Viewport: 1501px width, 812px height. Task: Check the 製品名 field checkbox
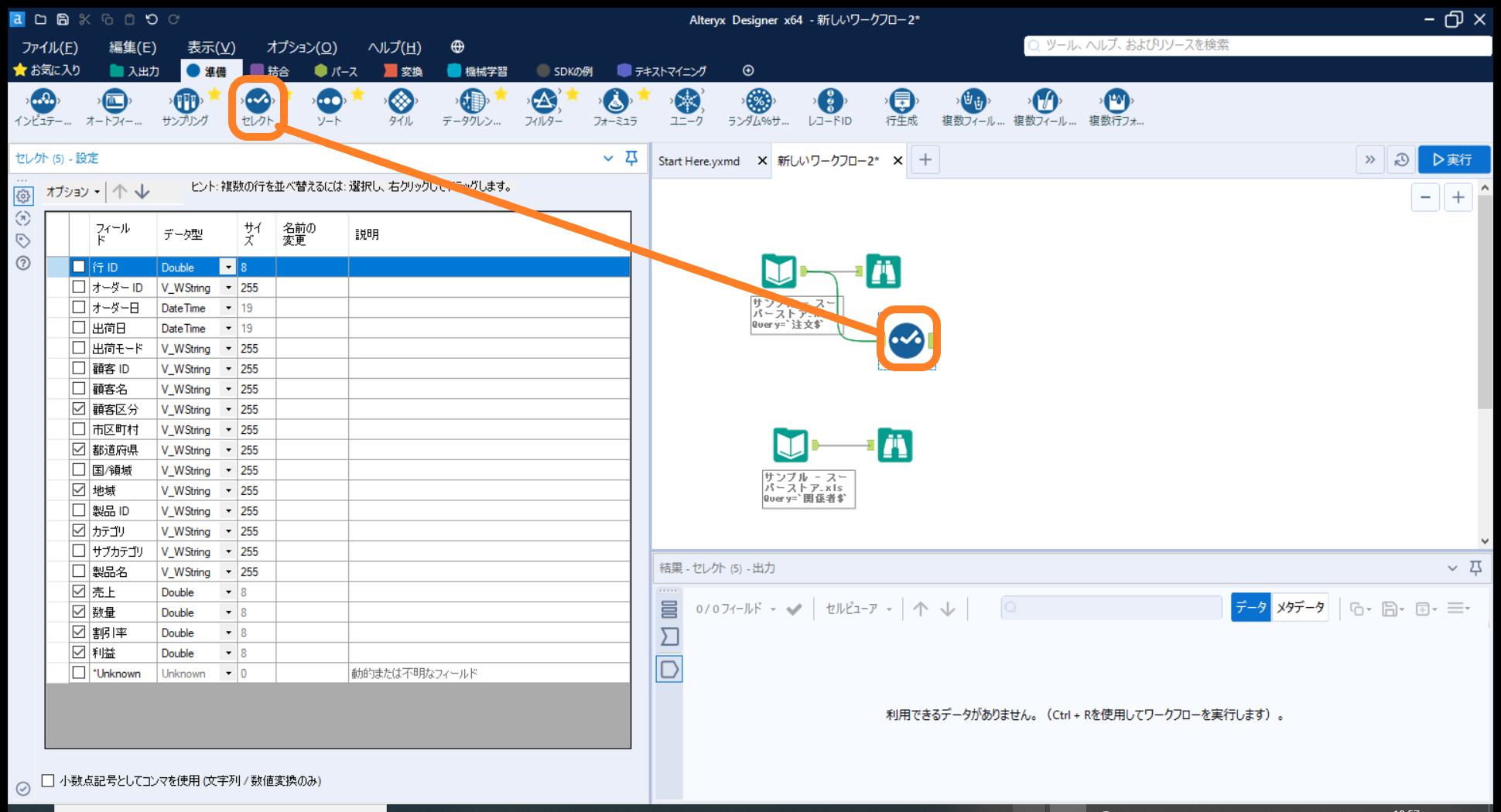(79, 571)
